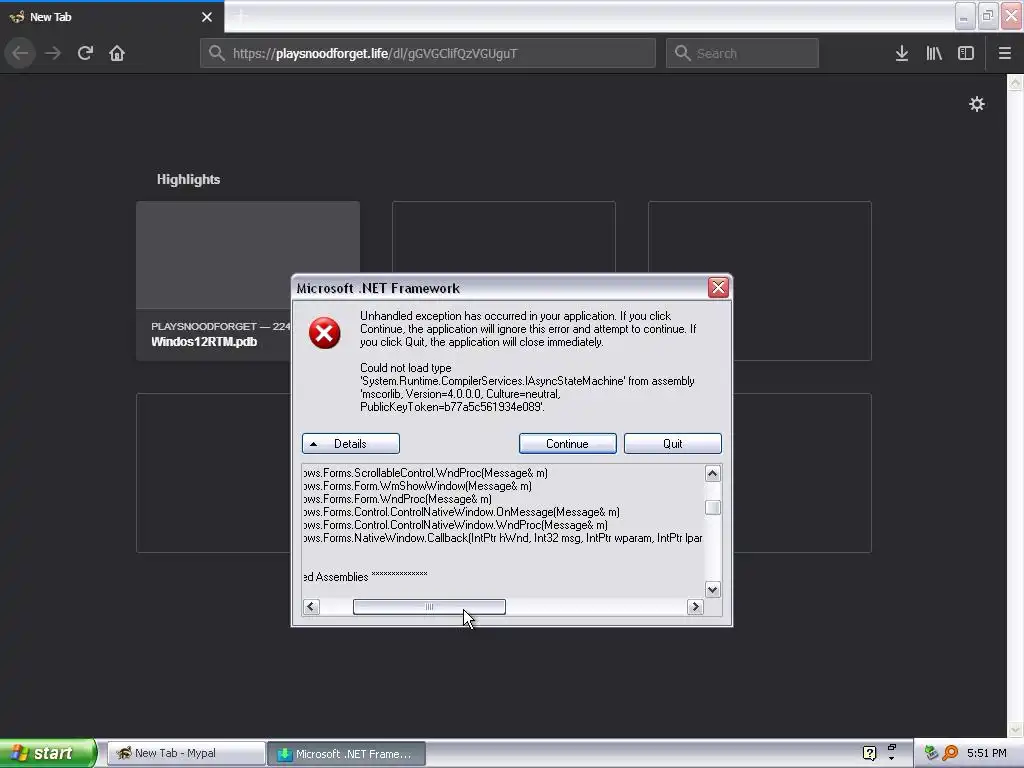This screenshot has height=768, width=1024.
Task: Click the browser forward arrow
Action: pos(53,53)
